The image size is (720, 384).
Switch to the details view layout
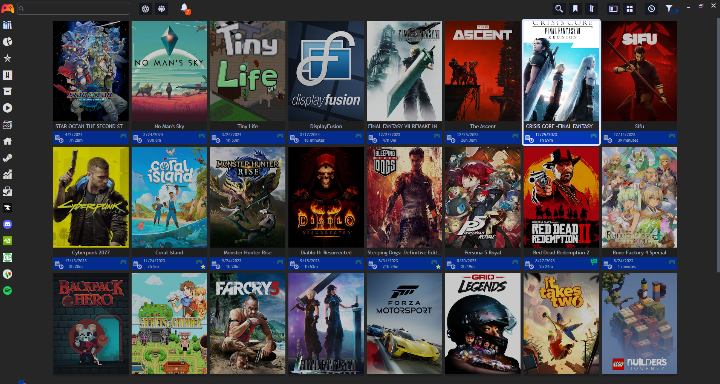point(613,9)
